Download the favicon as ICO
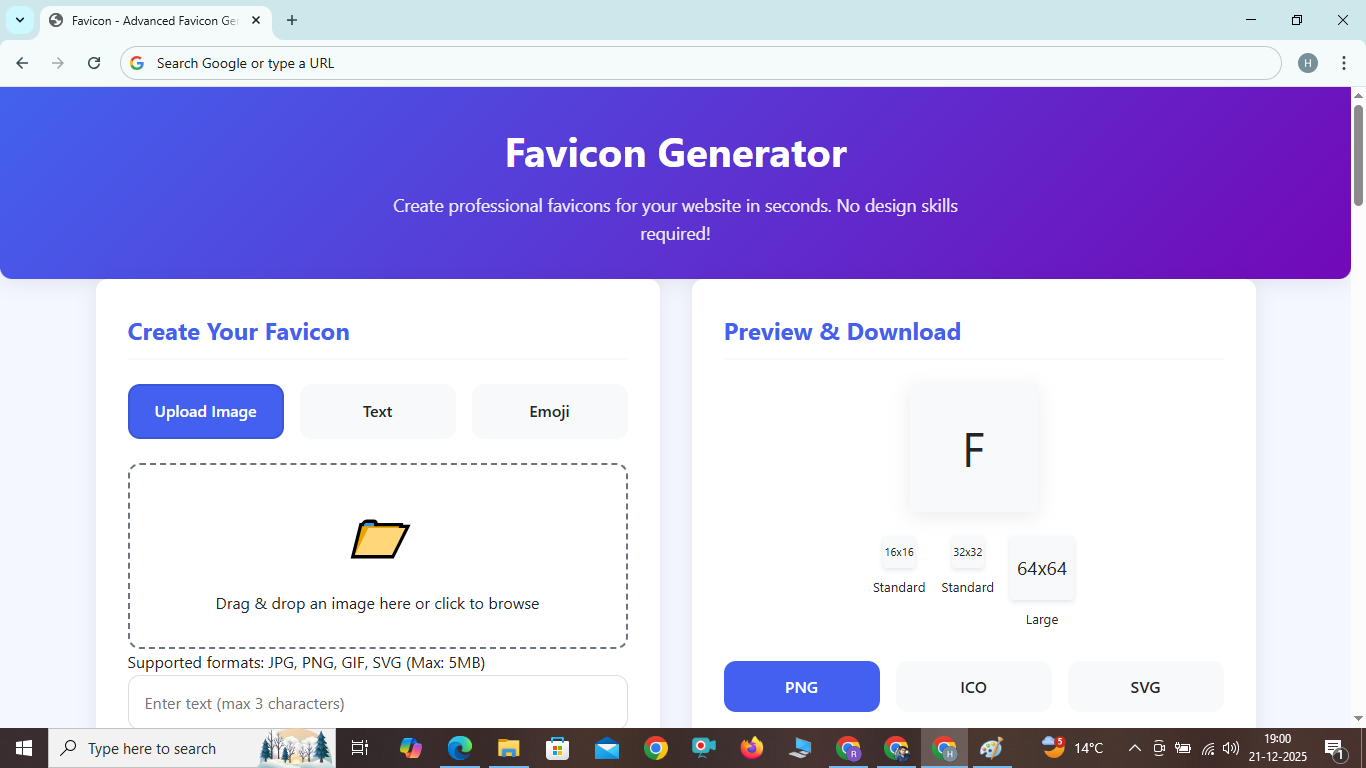The height and width of the screenshot is (768, 1366). coord(973,687)
